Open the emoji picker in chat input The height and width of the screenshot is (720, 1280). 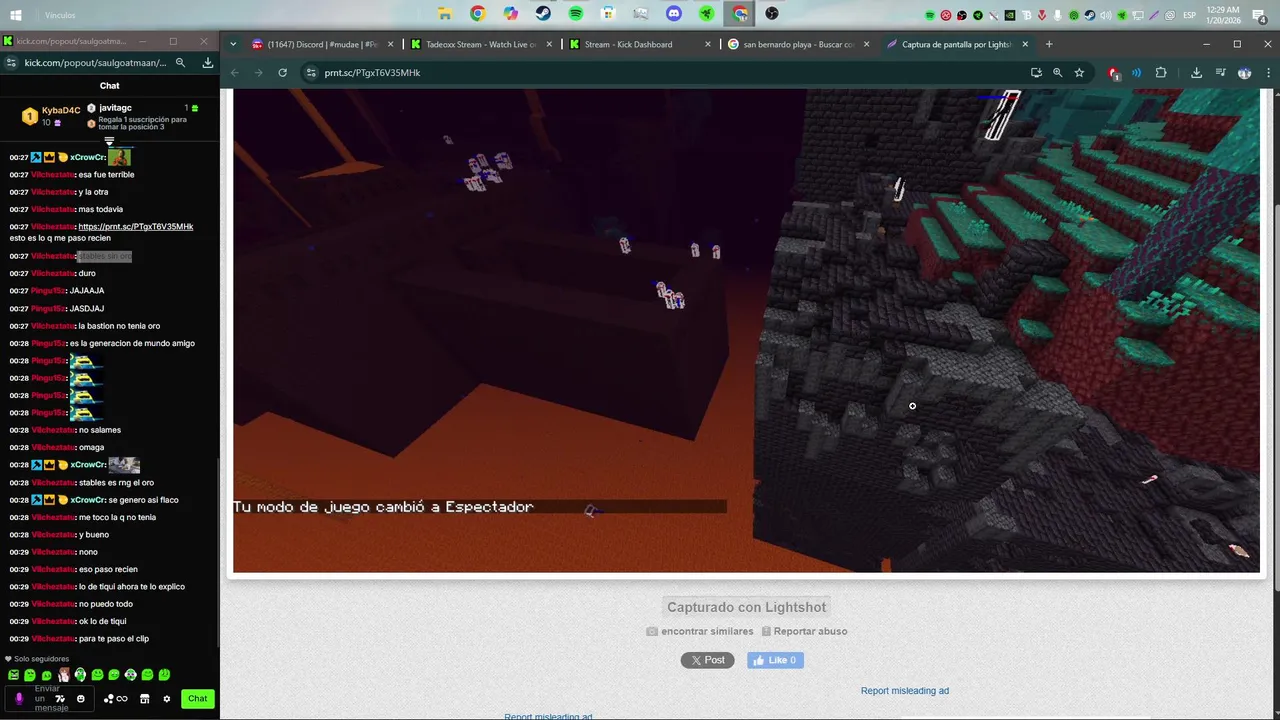[x=81, y=699]
